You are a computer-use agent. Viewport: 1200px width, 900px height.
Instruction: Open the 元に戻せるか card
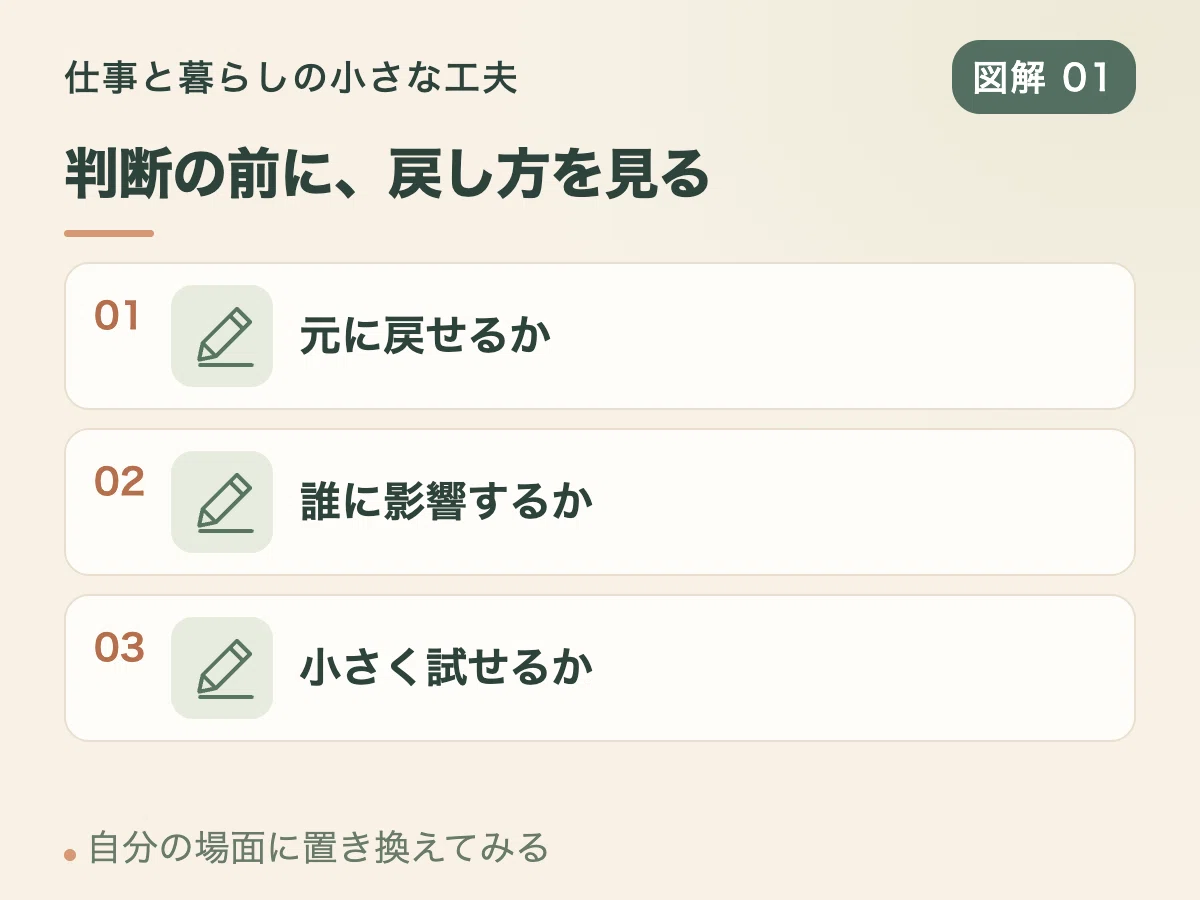coord(600,336)
